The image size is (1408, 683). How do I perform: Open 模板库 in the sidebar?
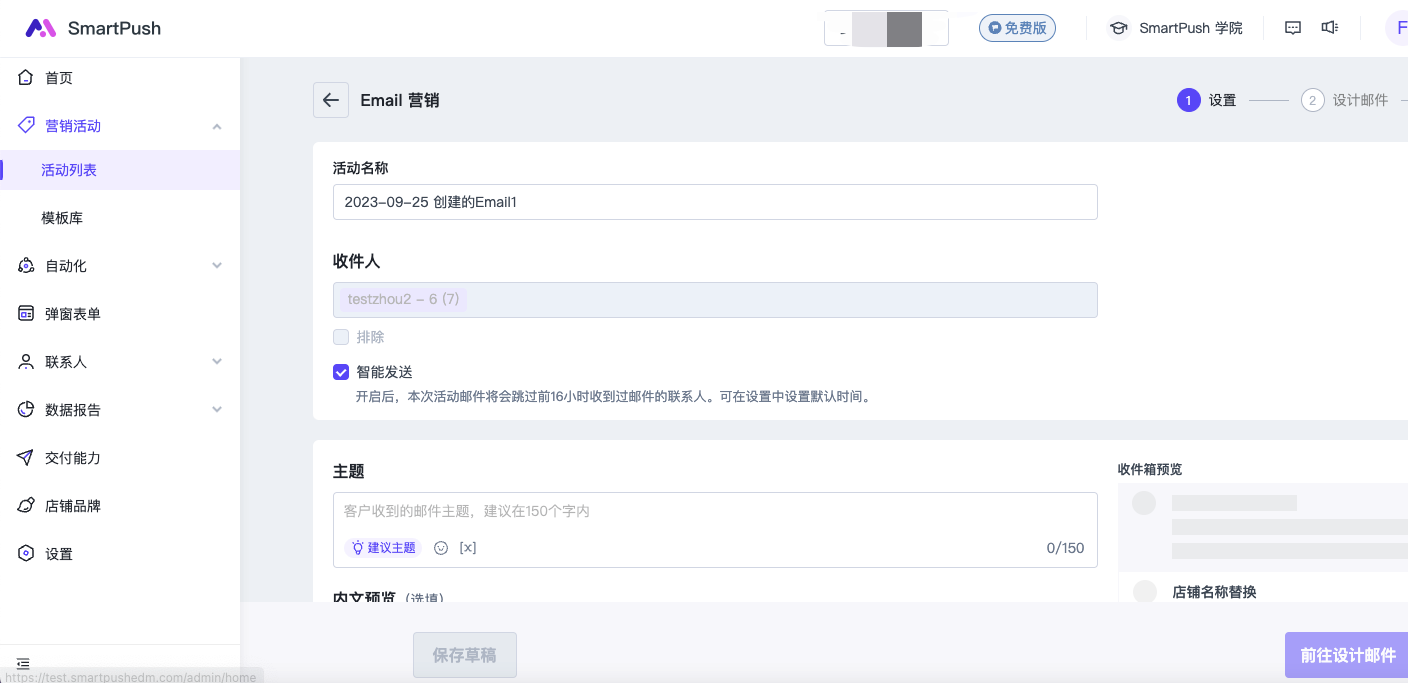[x=62, y=218]
